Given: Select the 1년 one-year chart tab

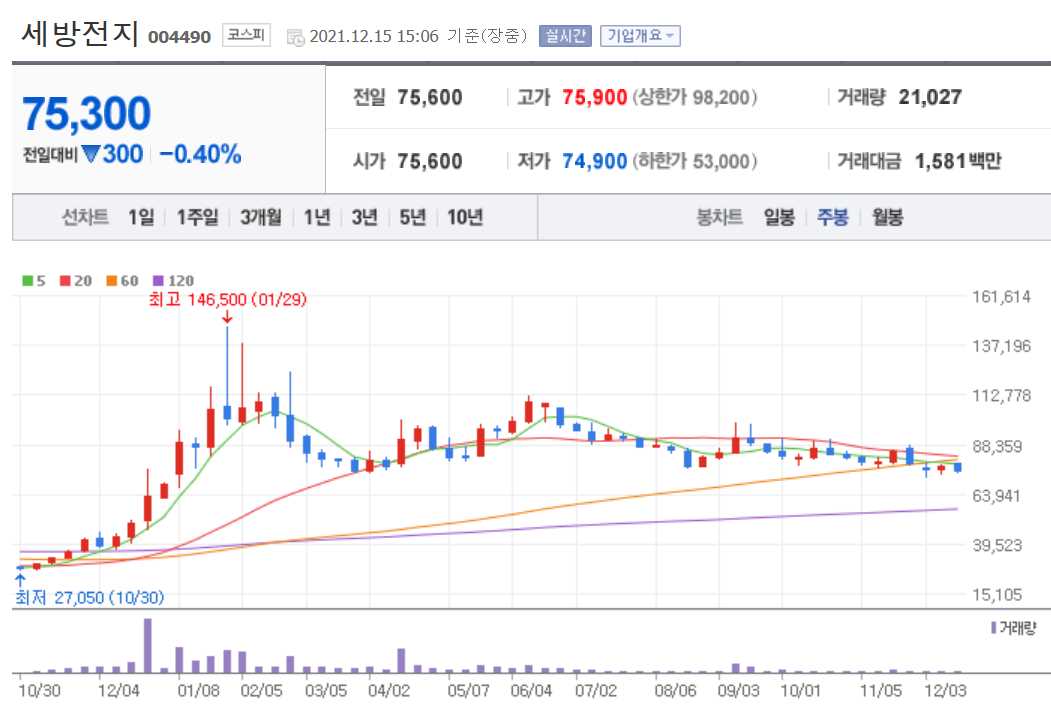Looking at the screenshot, I should [x=315, y=216].
